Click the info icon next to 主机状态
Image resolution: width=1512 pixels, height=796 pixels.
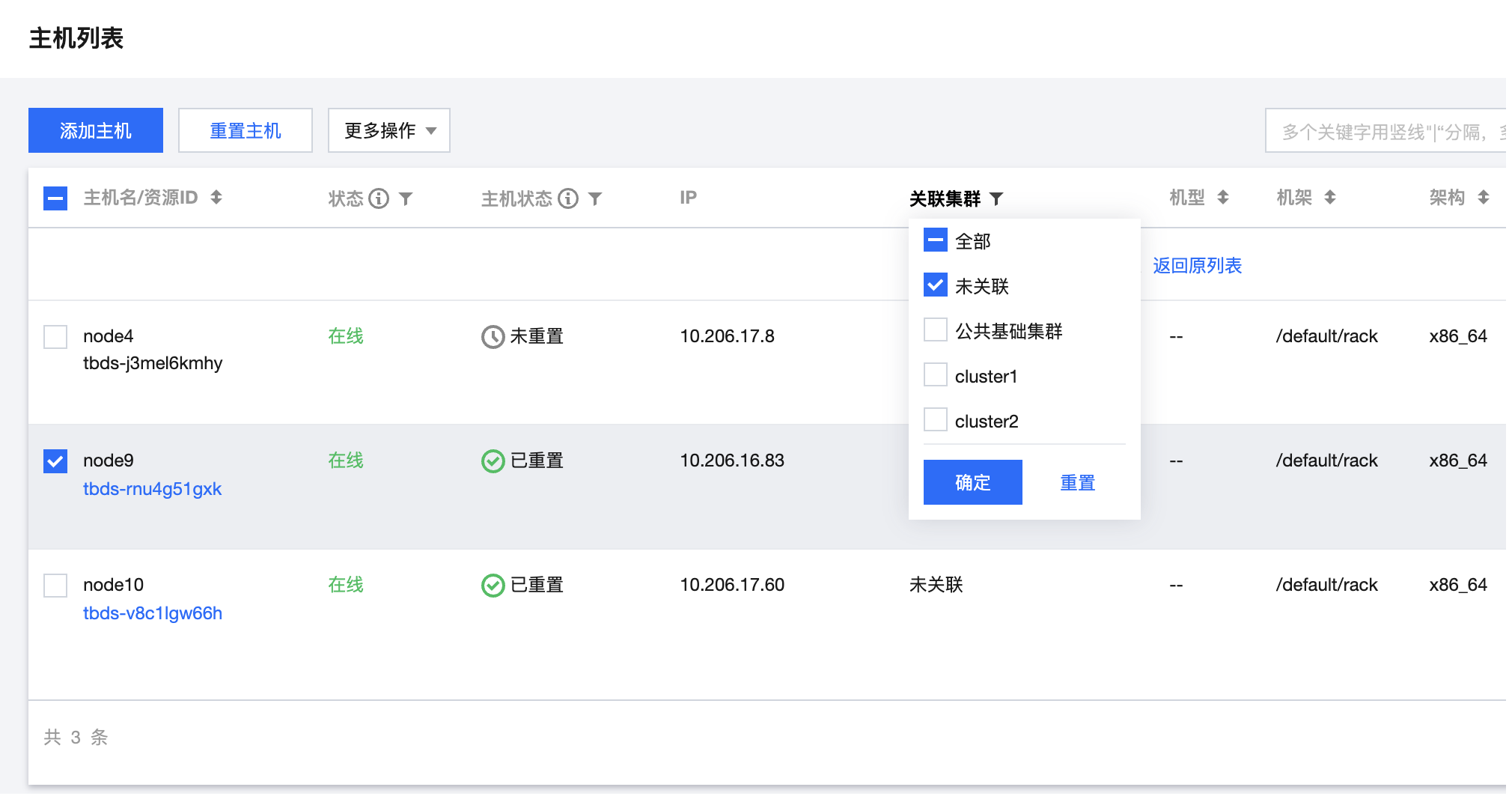[x=568, y=198]
